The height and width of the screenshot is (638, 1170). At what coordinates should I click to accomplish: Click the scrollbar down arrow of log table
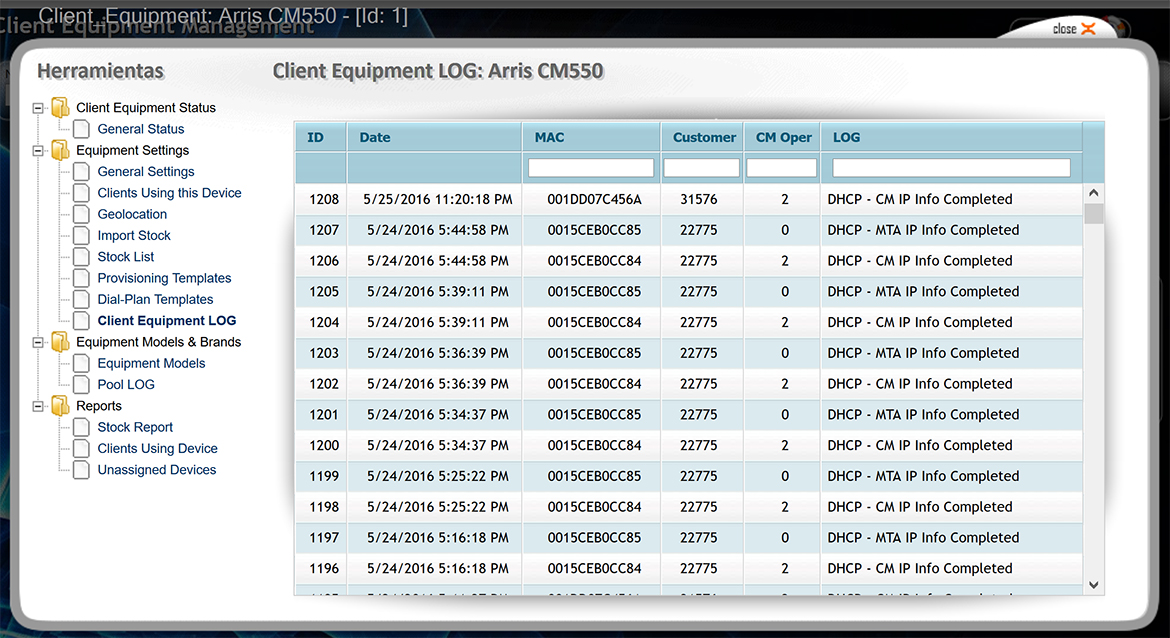pos(1094,585)
